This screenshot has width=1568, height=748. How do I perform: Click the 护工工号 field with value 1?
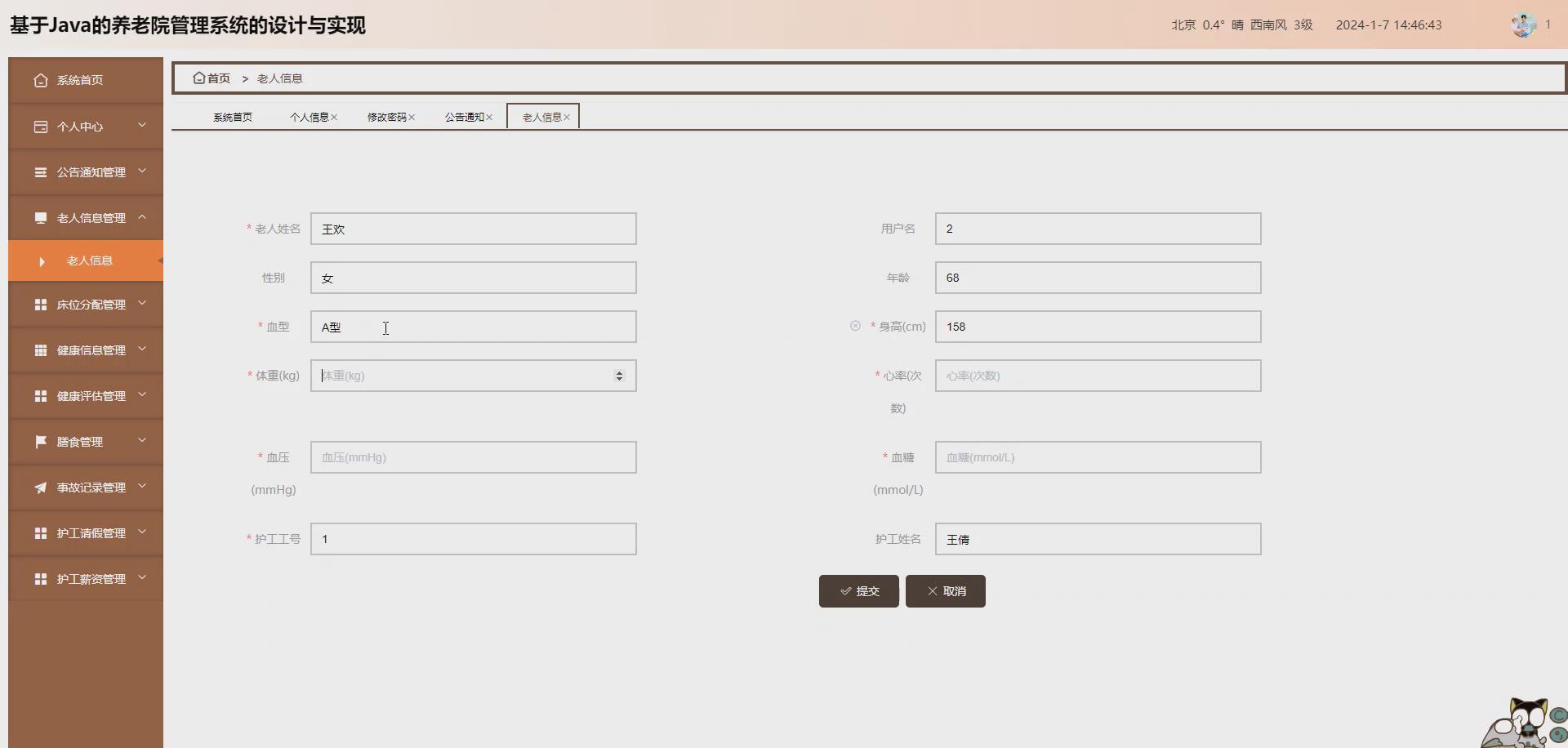pos(474,539)
